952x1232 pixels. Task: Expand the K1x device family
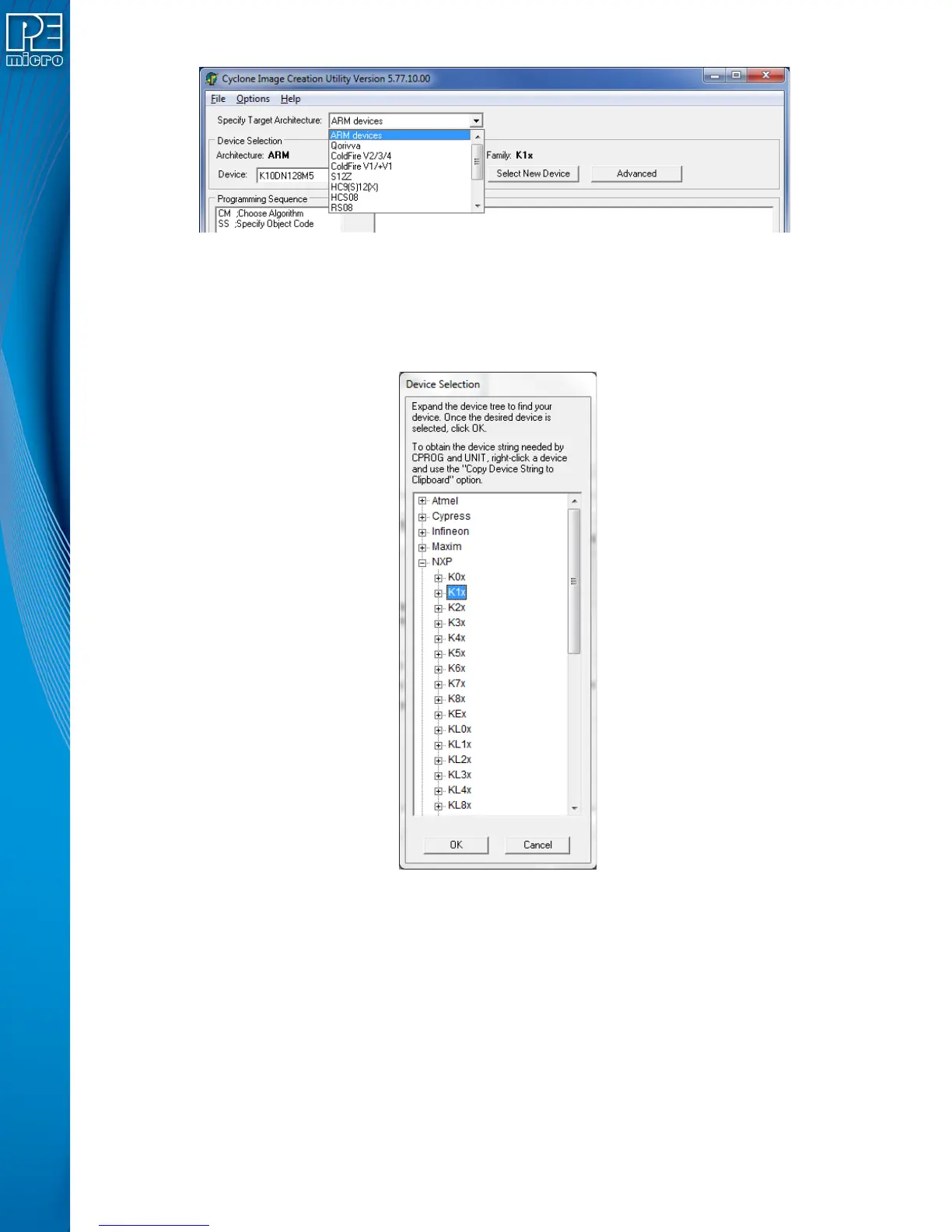439,593
